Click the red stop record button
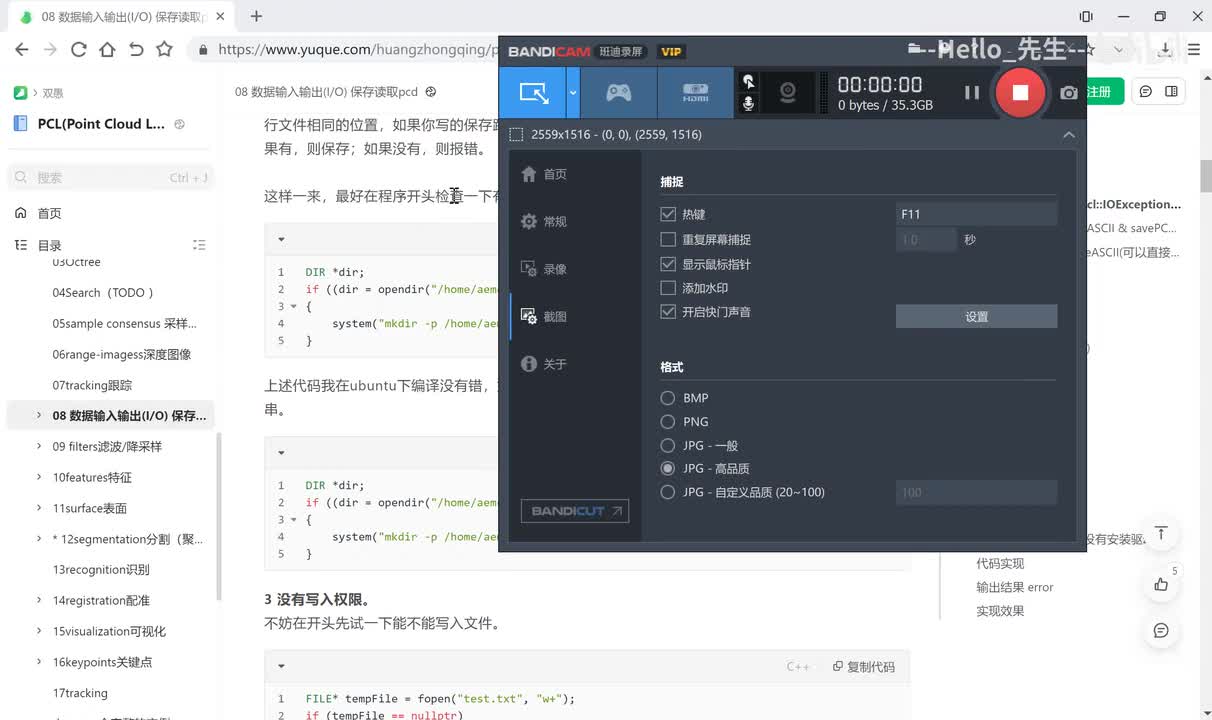 [x=1020, y=93]
